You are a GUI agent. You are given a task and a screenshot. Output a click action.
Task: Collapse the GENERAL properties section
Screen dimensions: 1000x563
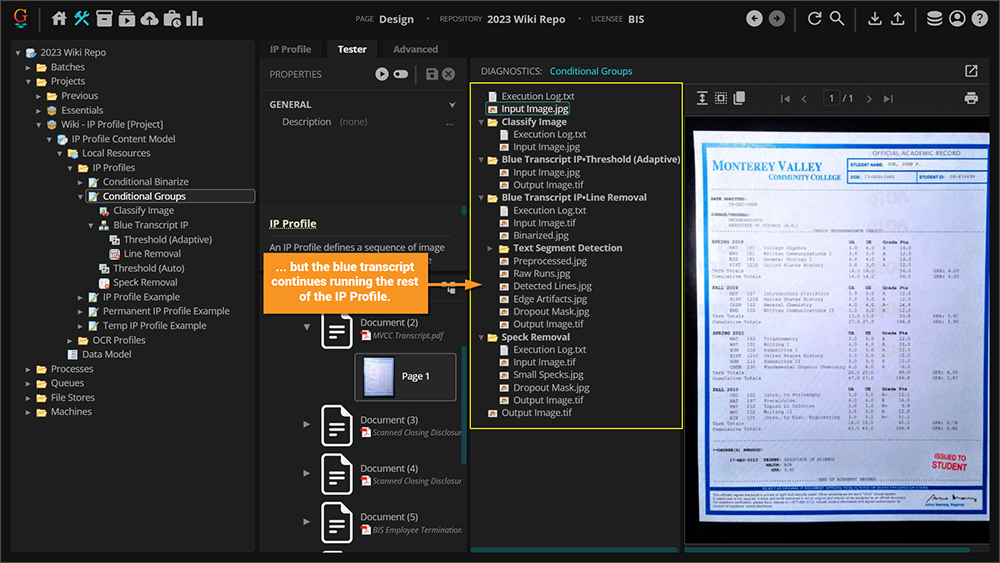pos(452,104)
